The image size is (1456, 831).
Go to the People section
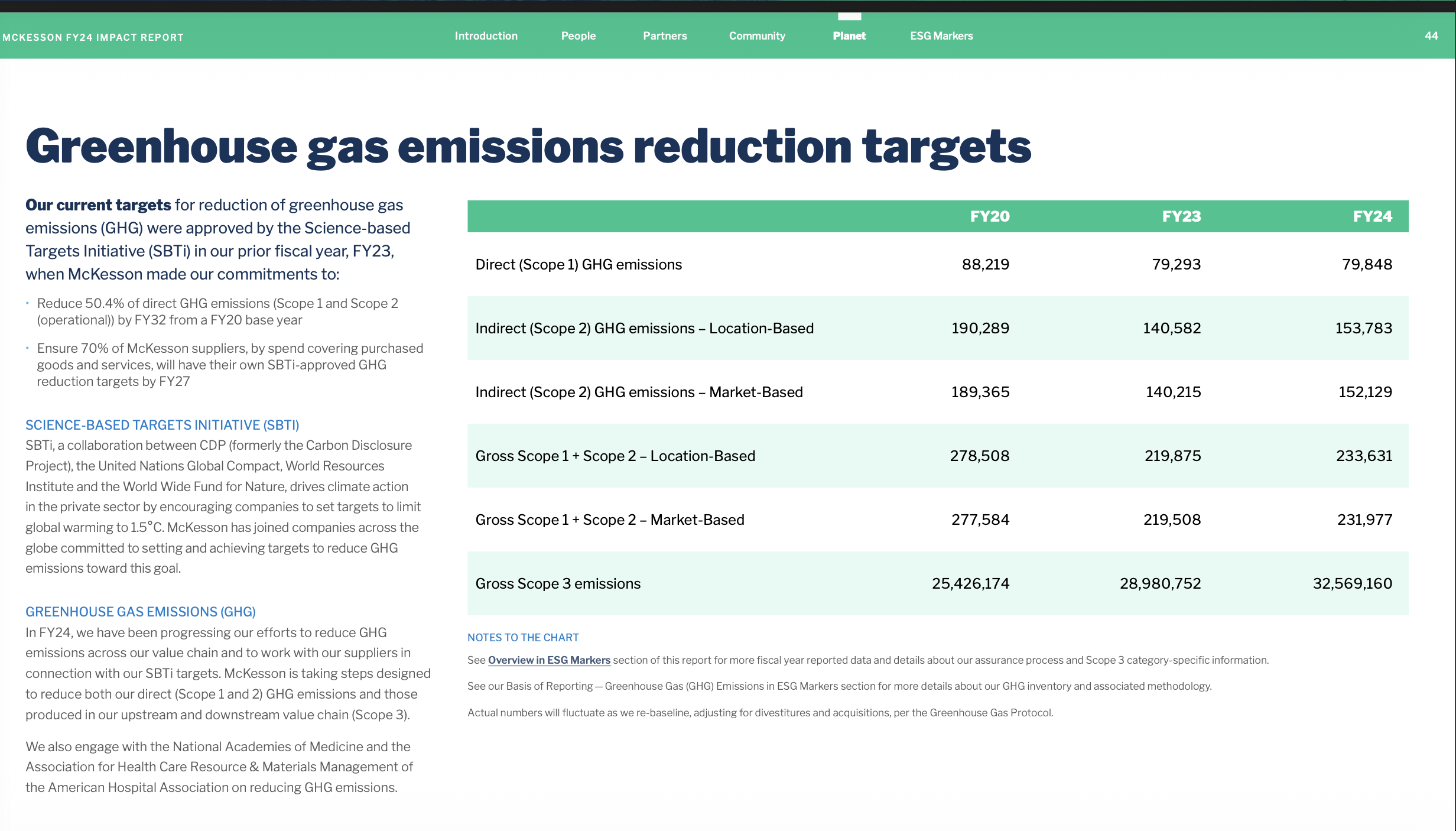tap(578, 36)
